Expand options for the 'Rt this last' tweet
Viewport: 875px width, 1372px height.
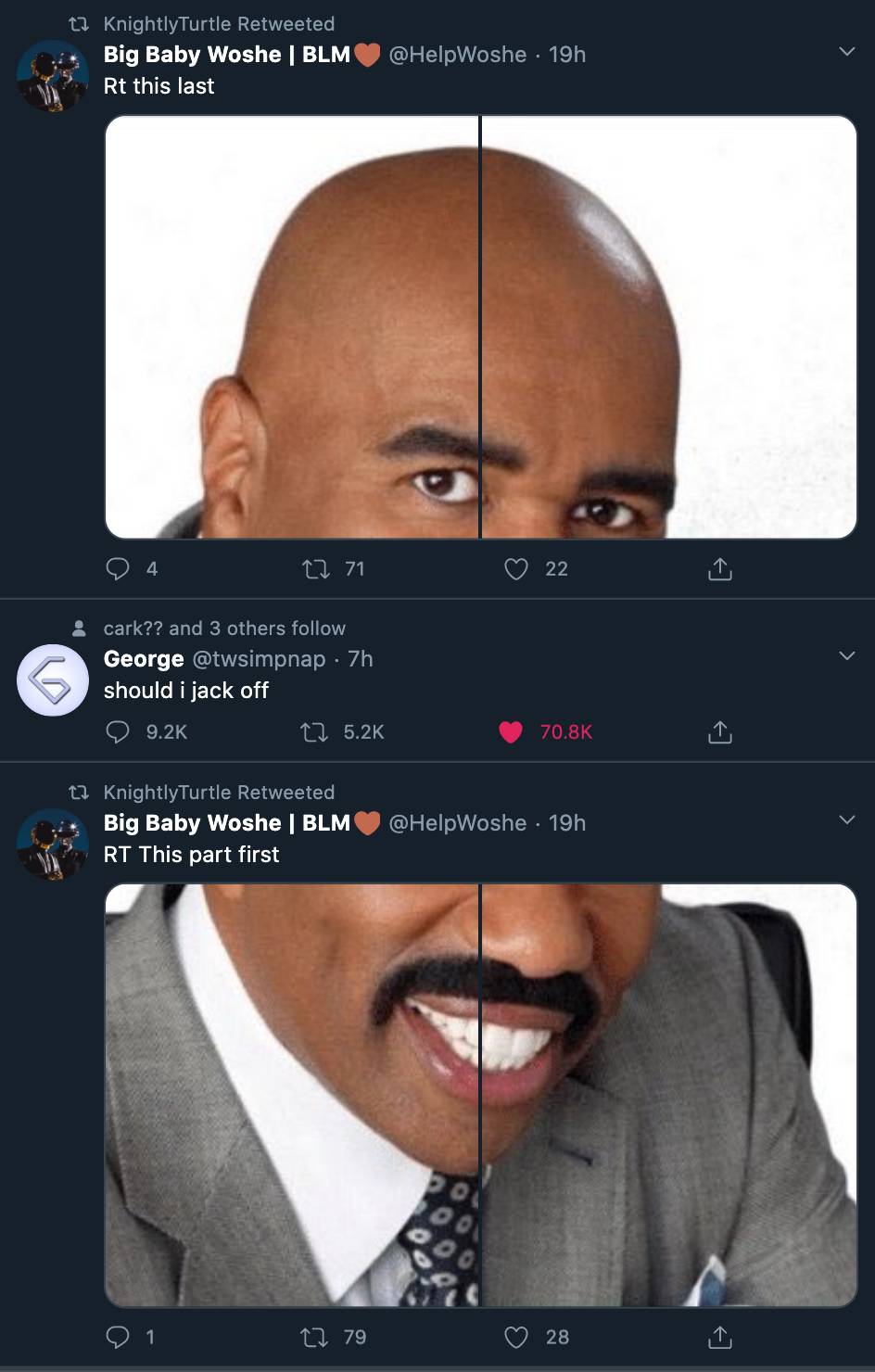tap(845, 53)
